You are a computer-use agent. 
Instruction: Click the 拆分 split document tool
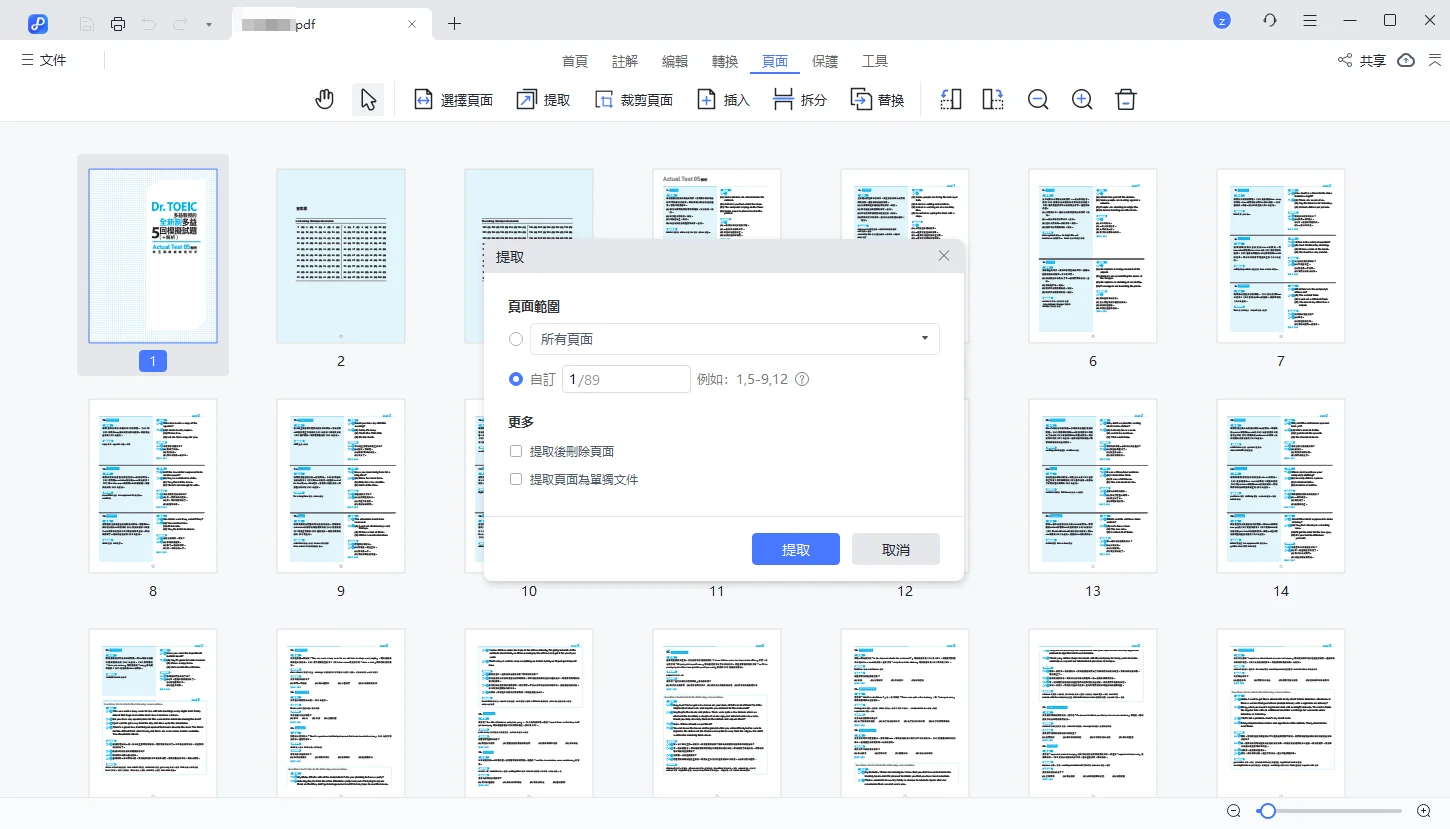pos(799,99)
